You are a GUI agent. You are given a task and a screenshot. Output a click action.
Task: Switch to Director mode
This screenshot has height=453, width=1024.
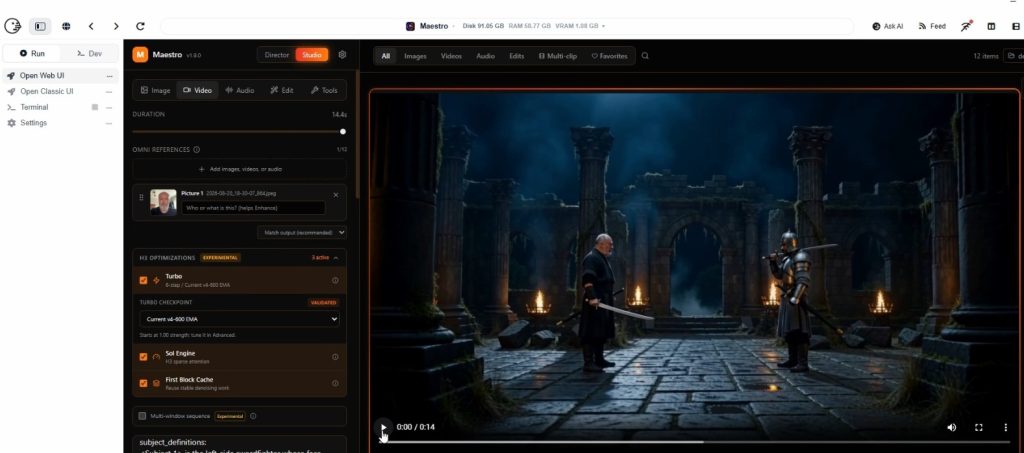click(277, 55)
